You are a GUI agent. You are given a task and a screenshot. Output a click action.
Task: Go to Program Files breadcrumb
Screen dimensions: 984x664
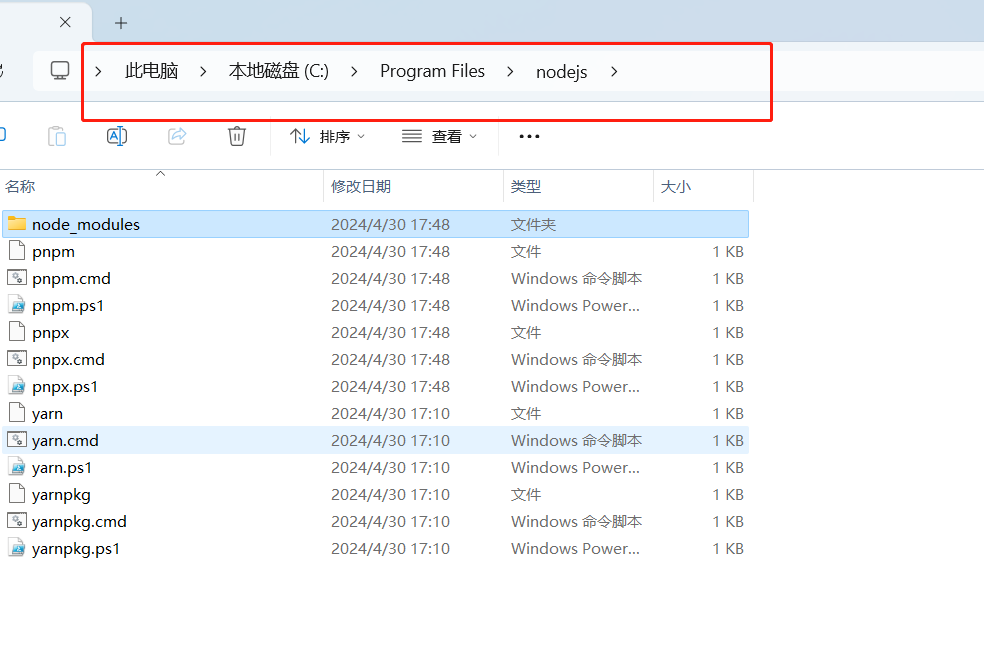point(432,71)
